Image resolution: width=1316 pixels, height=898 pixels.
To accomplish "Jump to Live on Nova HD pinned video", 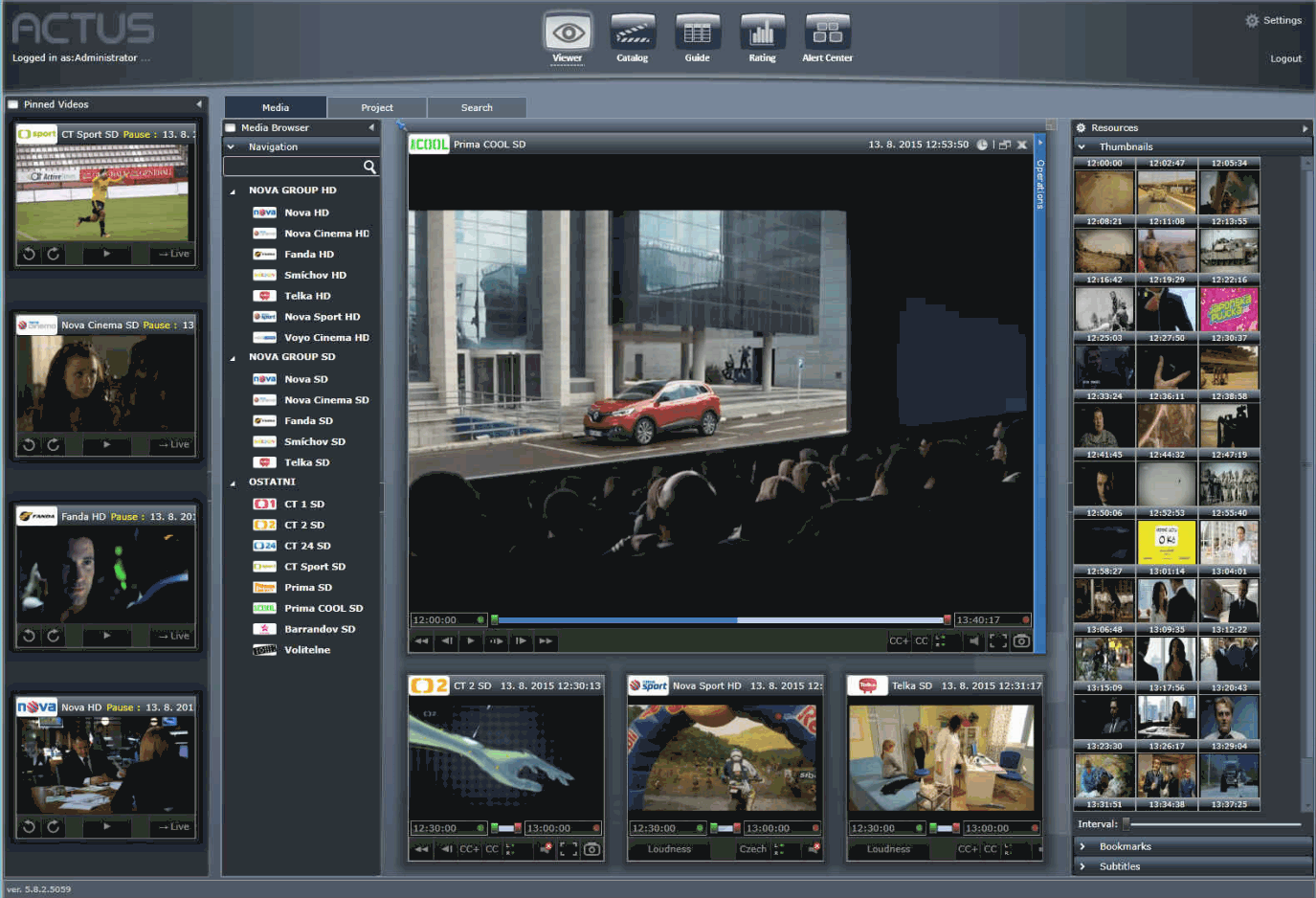I will coord(173,827).
